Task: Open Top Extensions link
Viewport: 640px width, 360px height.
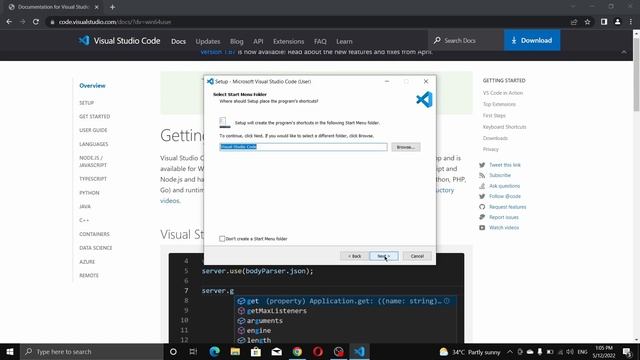Action: 499,104
